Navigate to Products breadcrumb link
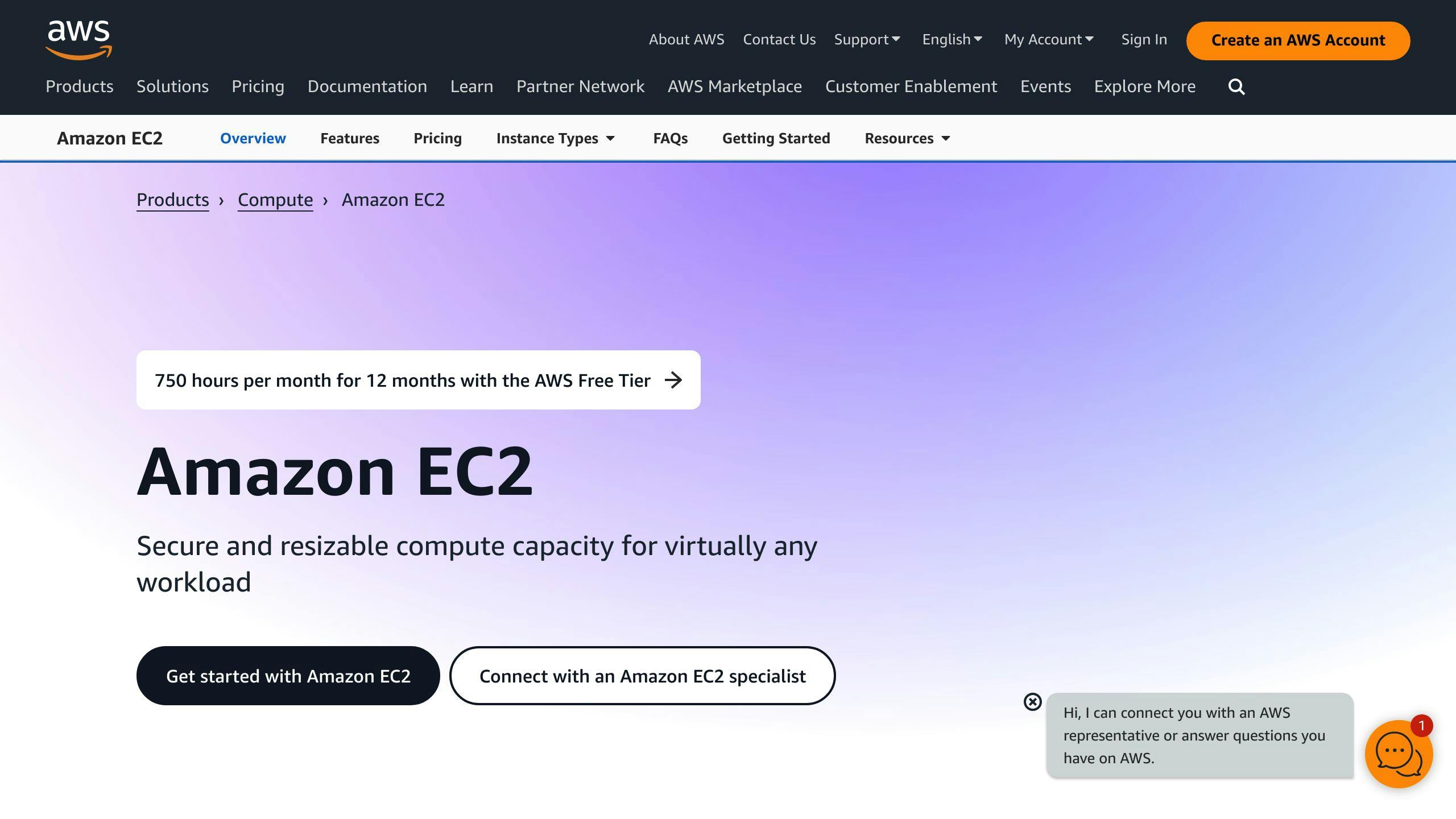Image resolution: width=1456 pixels, height=819 pixels. pyautogui.click(x=173, y=200)
